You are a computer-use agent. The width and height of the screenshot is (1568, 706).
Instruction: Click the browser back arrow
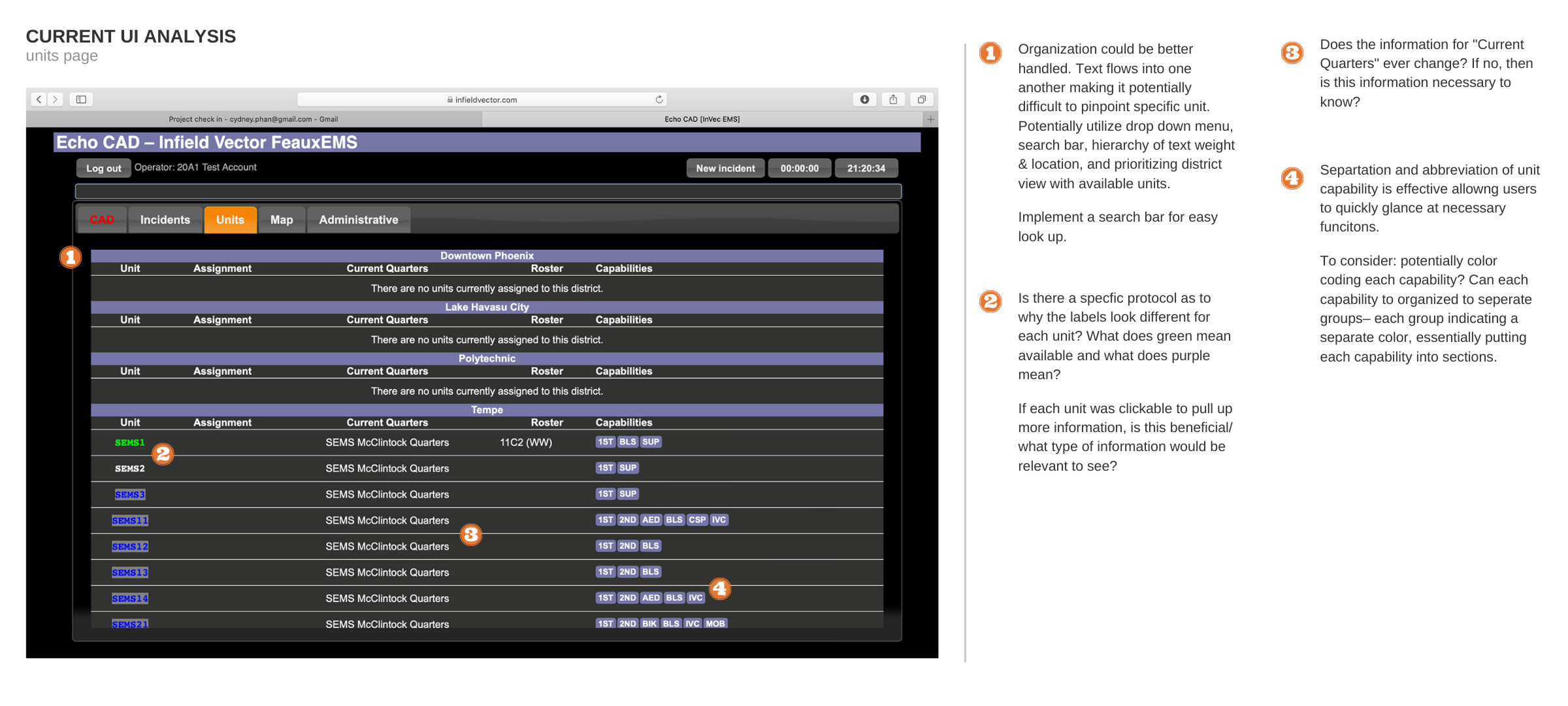(39, 99)
